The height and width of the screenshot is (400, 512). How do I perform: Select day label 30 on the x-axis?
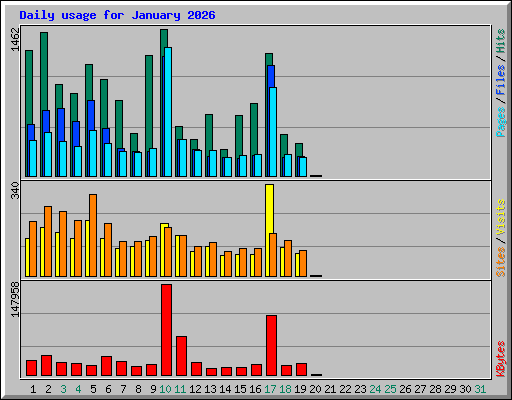pos(465,389)
